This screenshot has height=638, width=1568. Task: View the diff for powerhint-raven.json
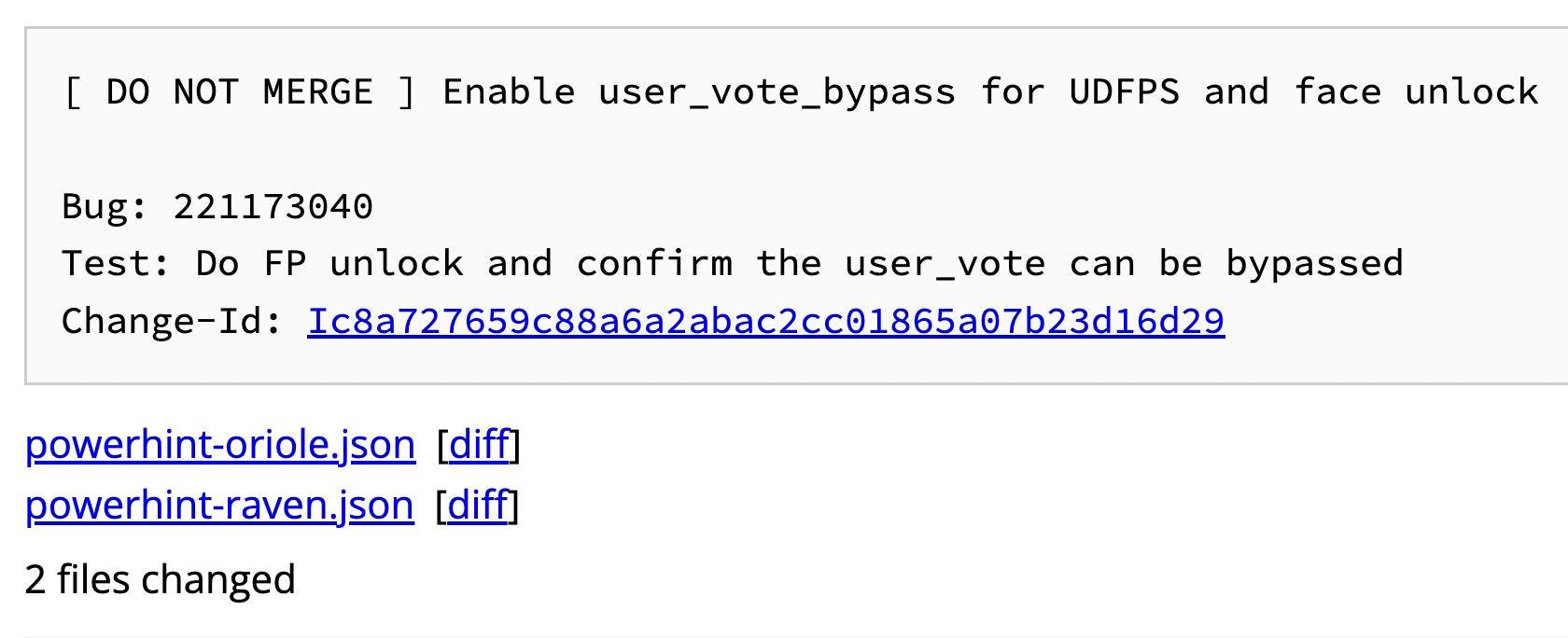point(478,506)
